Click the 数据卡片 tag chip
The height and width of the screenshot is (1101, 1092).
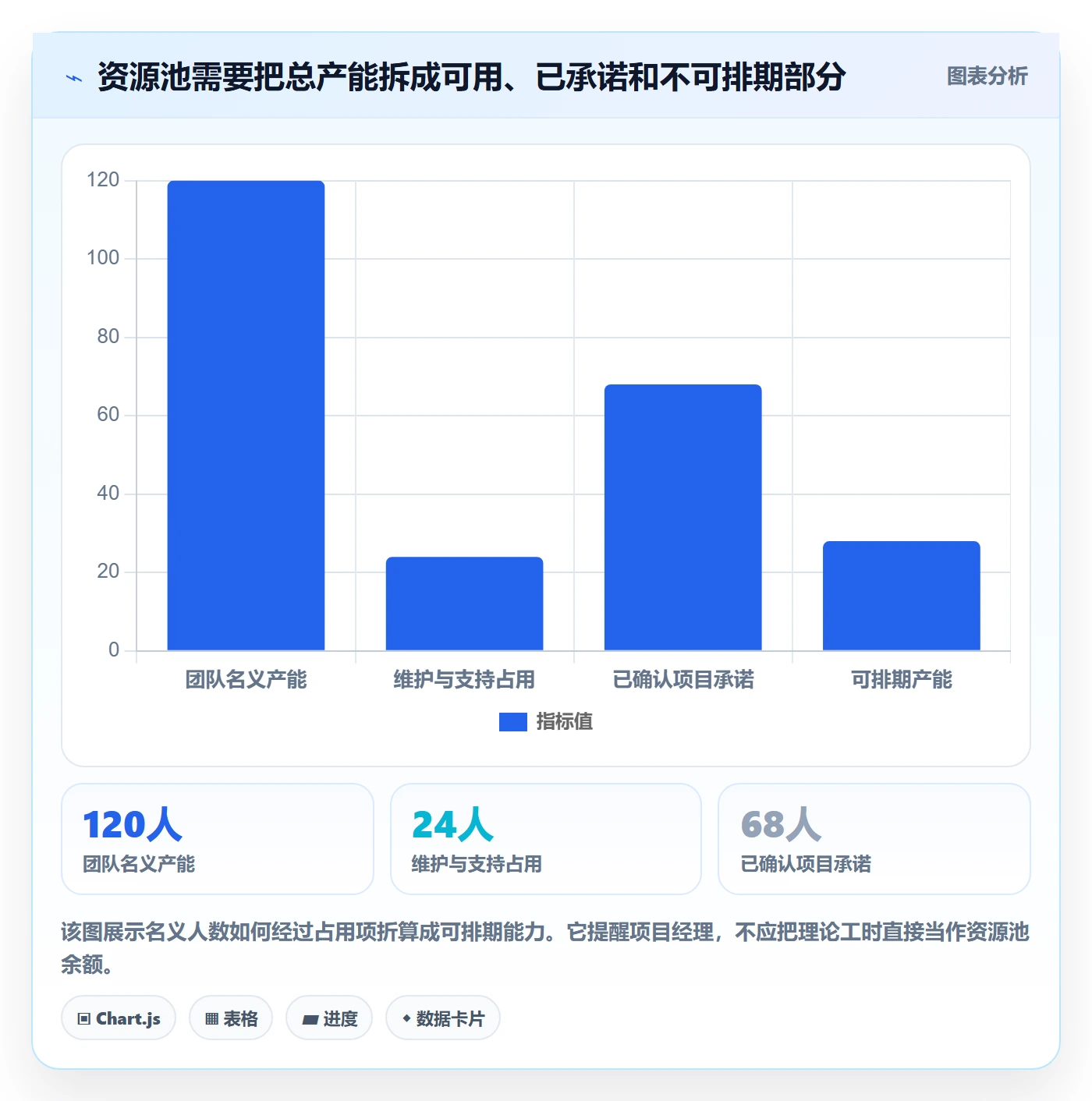point(443,1018)
